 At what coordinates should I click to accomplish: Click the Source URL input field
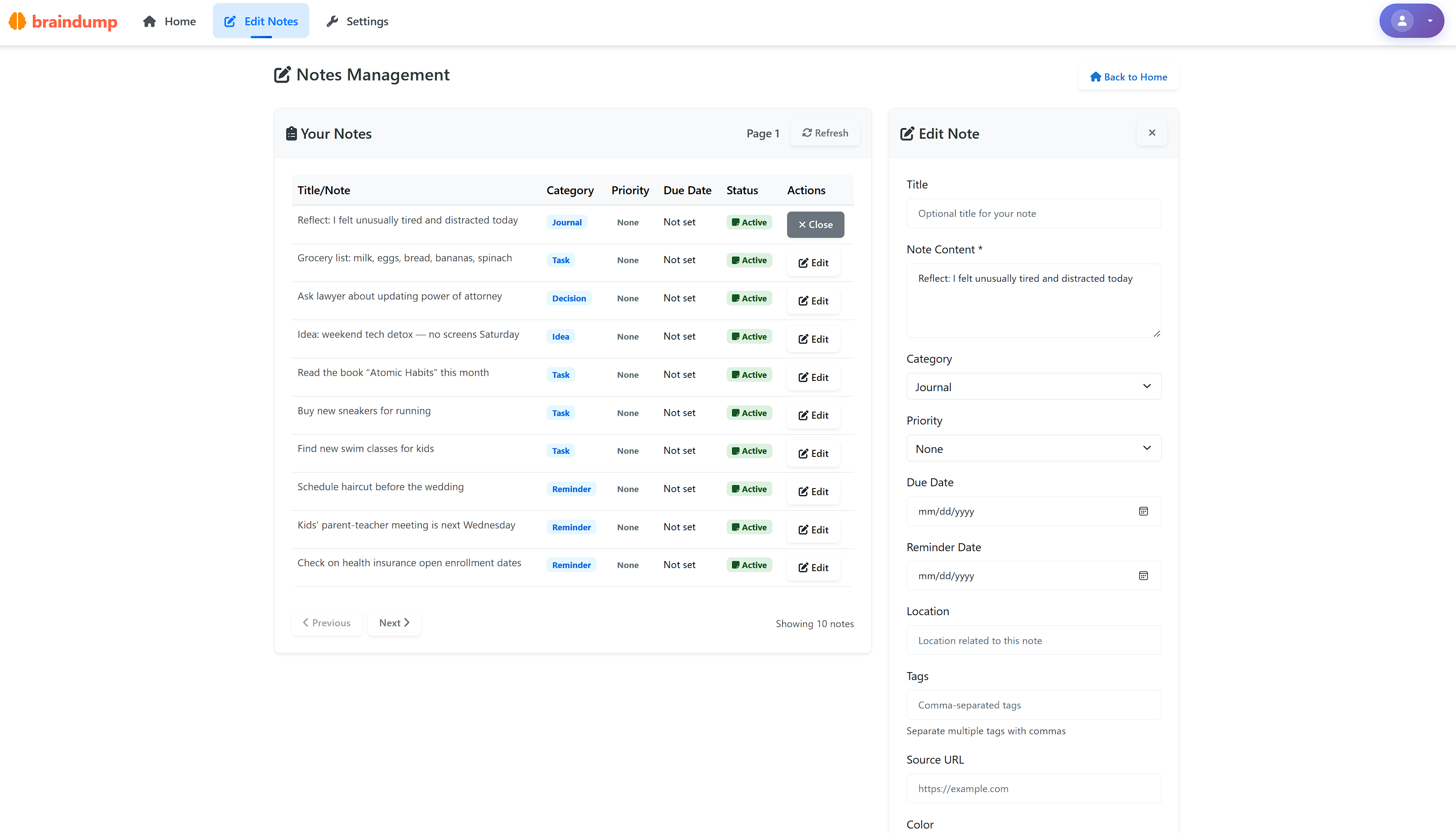1033,789
